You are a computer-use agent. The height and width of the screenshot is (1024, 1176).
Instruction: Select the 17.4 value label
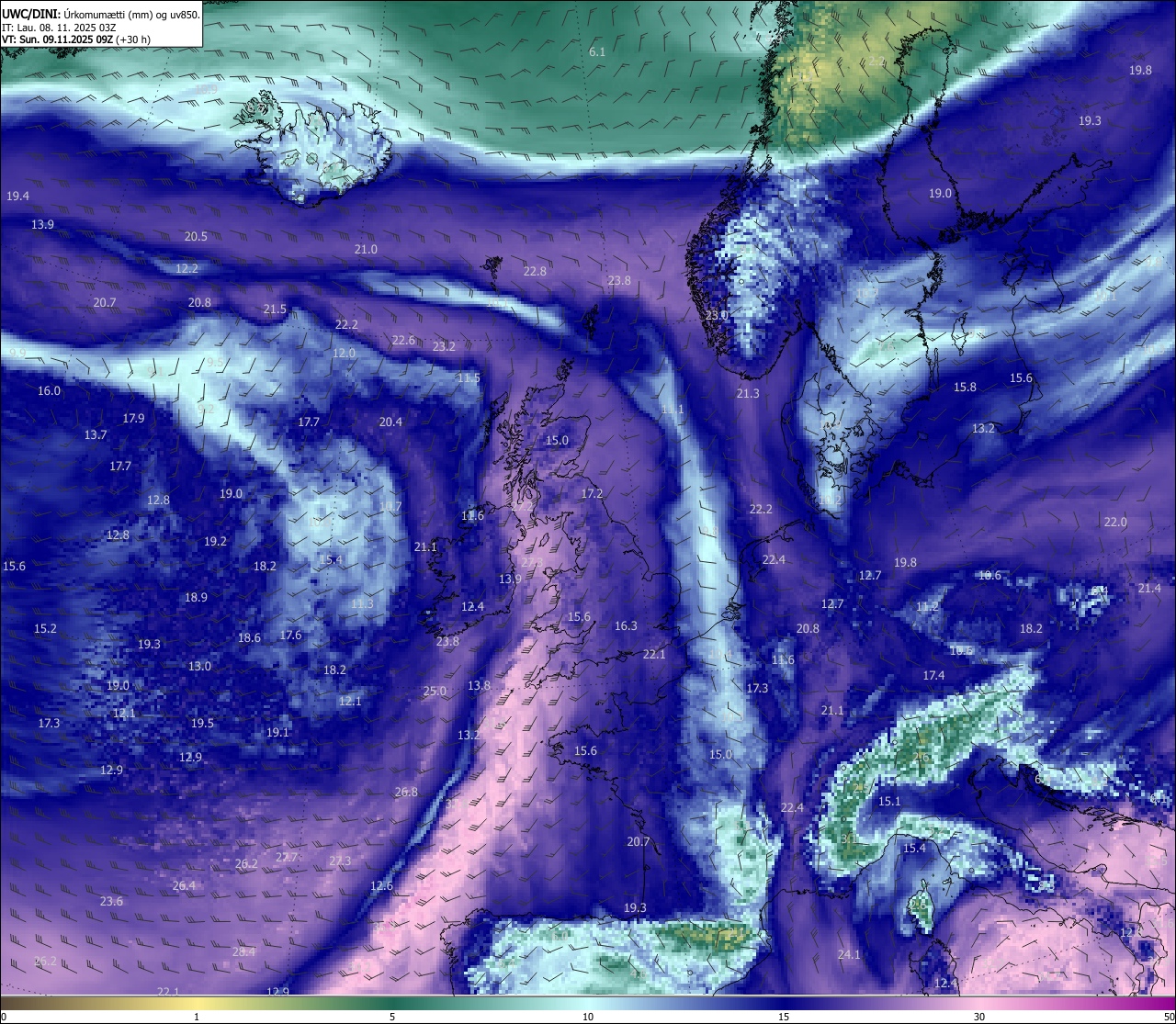933,676
